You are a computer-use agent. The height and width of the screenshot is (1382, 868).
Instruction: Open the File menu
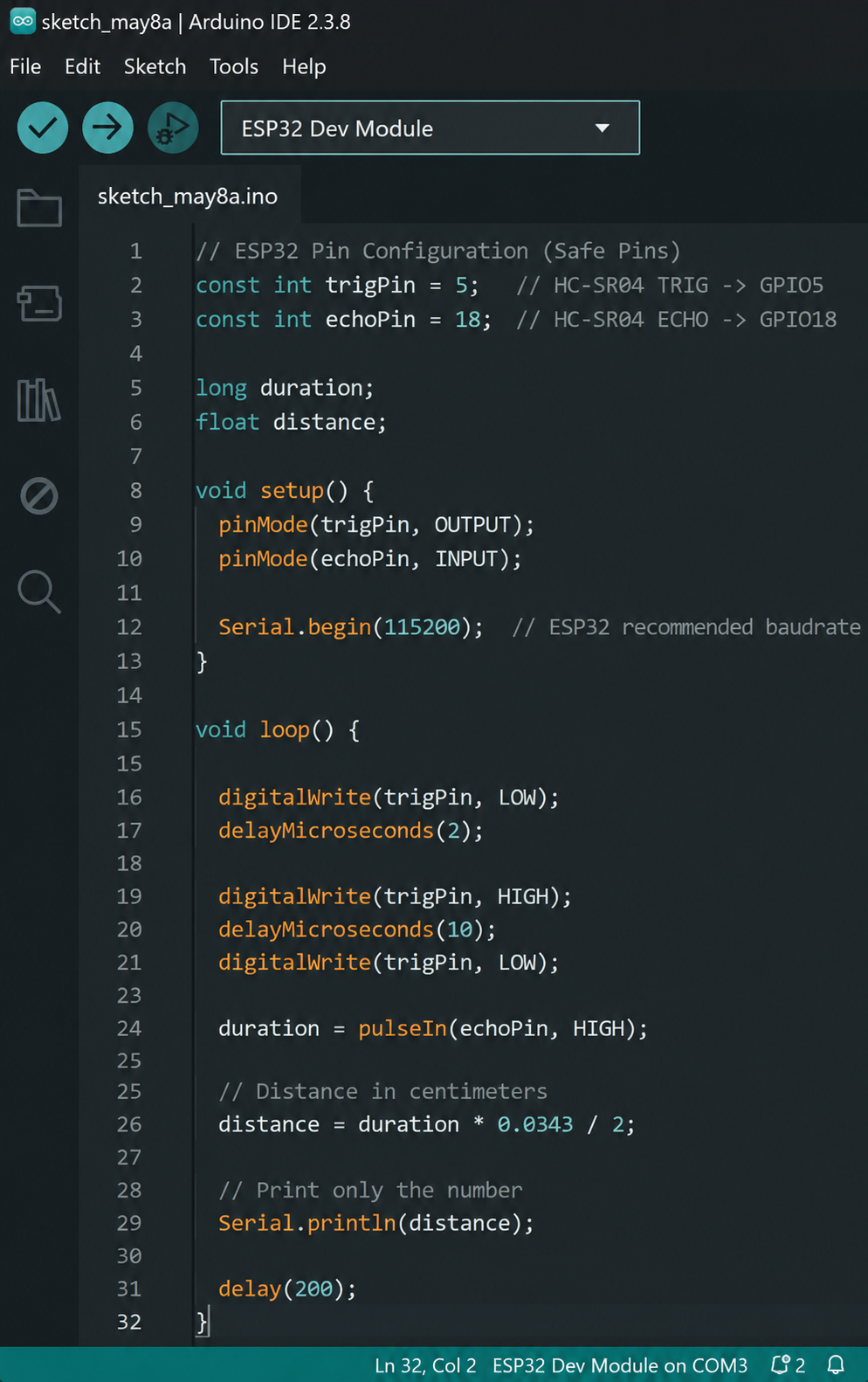[x=25, y=66]
